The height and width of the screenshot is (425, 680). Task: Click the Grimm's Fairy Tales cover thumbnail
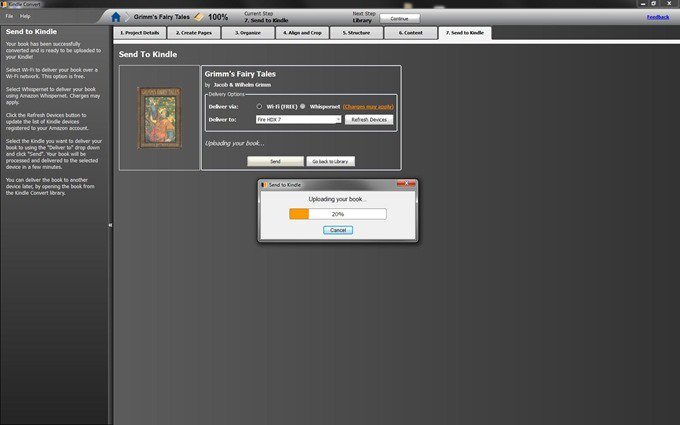coord(160,118)
